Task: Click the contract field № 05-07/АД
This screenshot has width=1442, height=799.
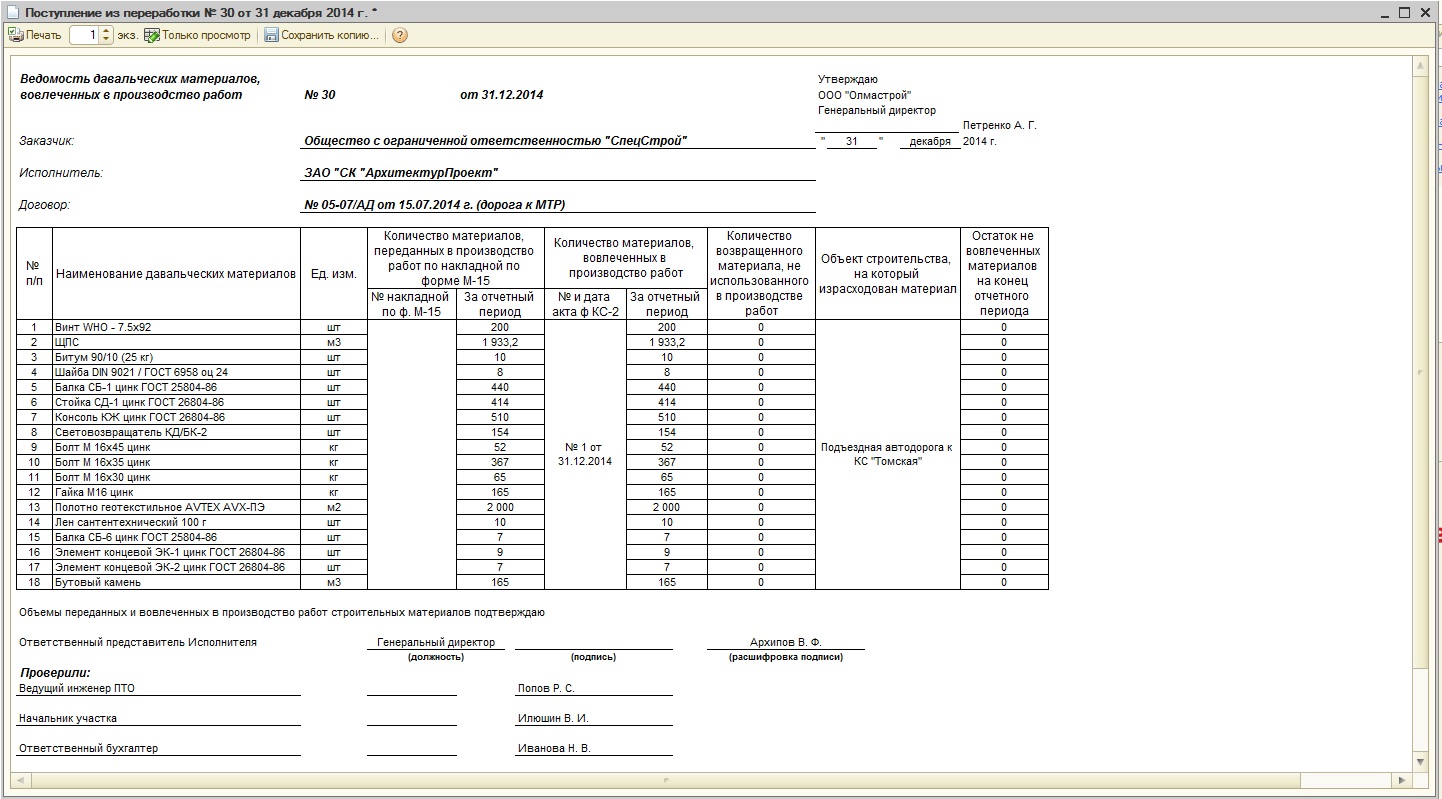Action: click(434, 205)
